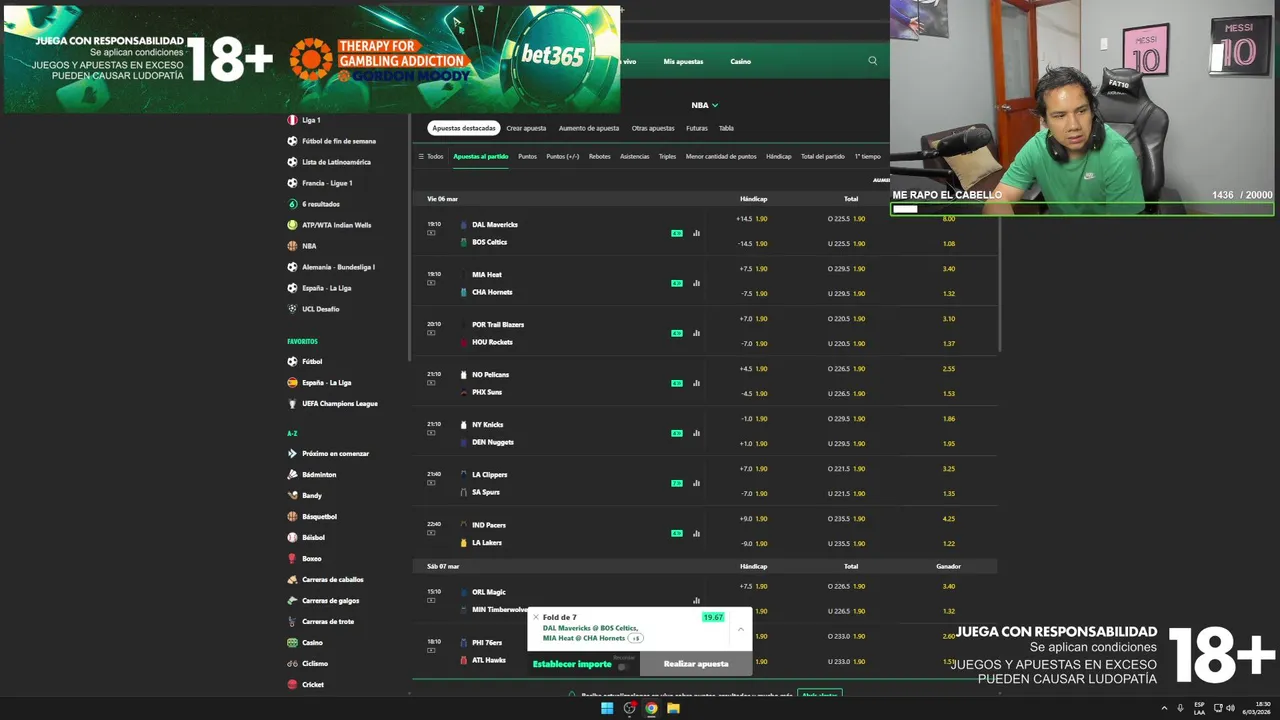Screen dimensions: 1280x720
Task: Select O 229.5 total for Heat vs Hornets
Action: point(846,269)
